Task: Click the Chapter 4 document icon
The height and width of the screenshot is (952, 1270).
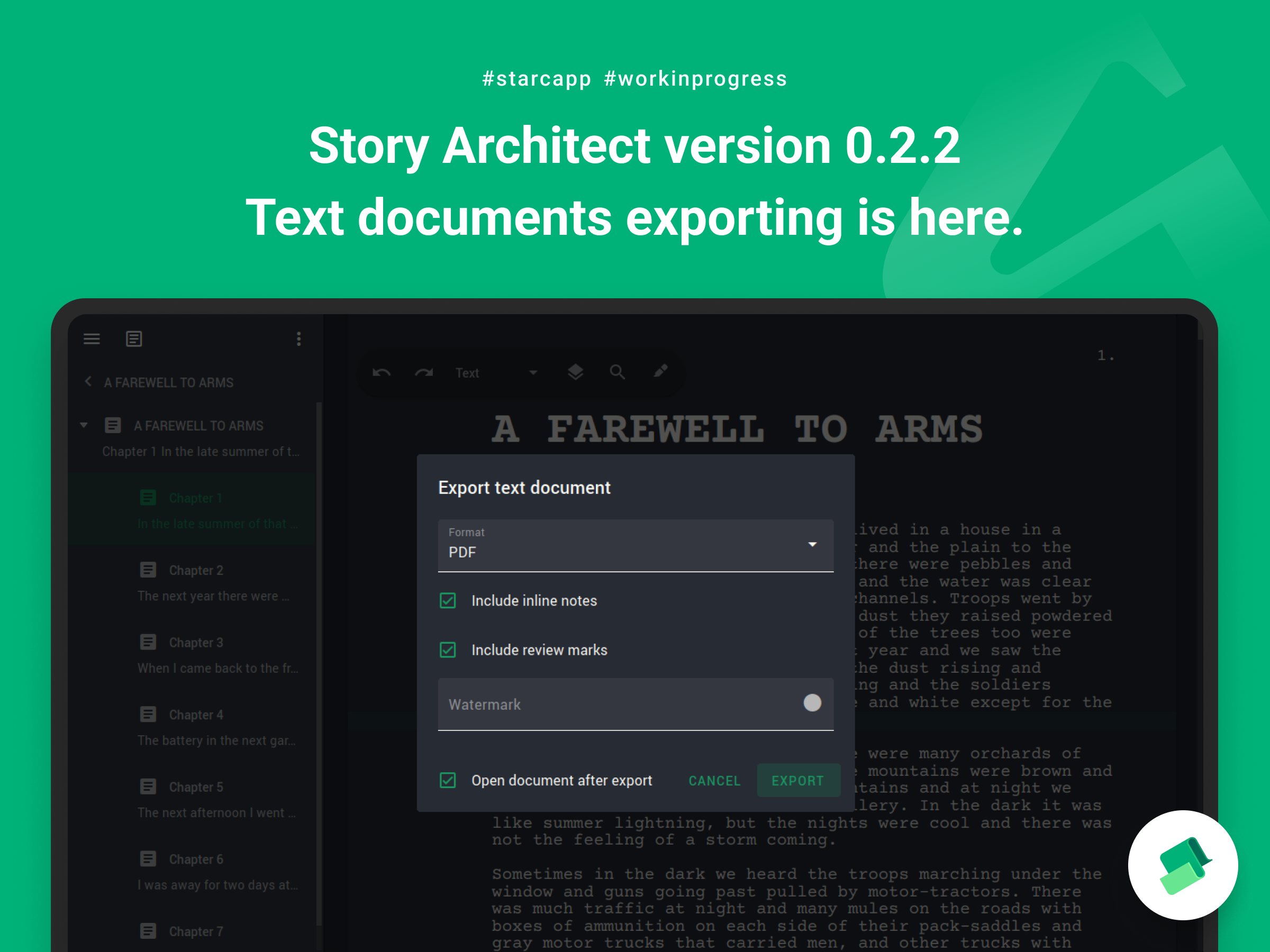Action: point(148,715)
